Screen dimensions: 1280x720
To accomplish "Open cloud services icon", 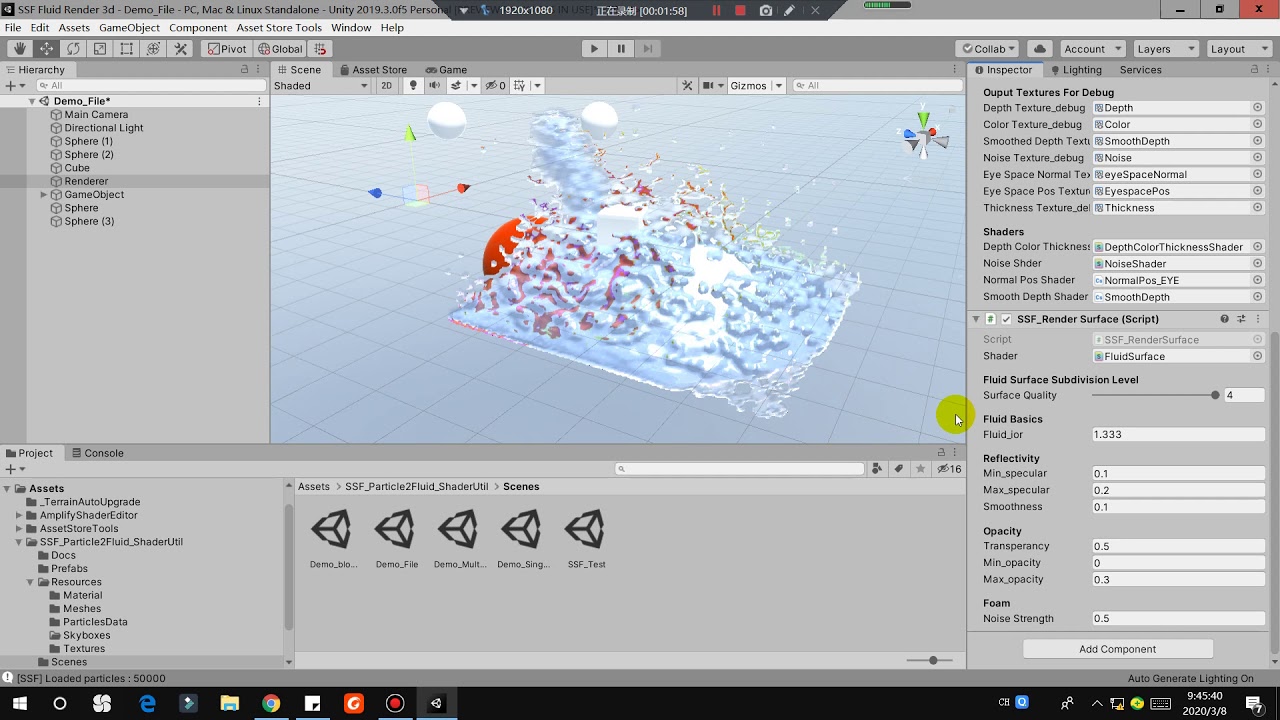I will pyautogui.click(x=1040, y=49).
